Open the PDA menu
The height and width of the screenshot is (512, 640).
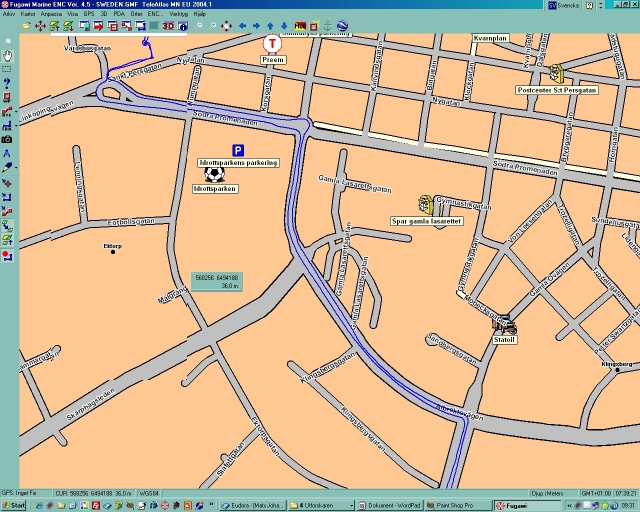click(x=119, y=14)
